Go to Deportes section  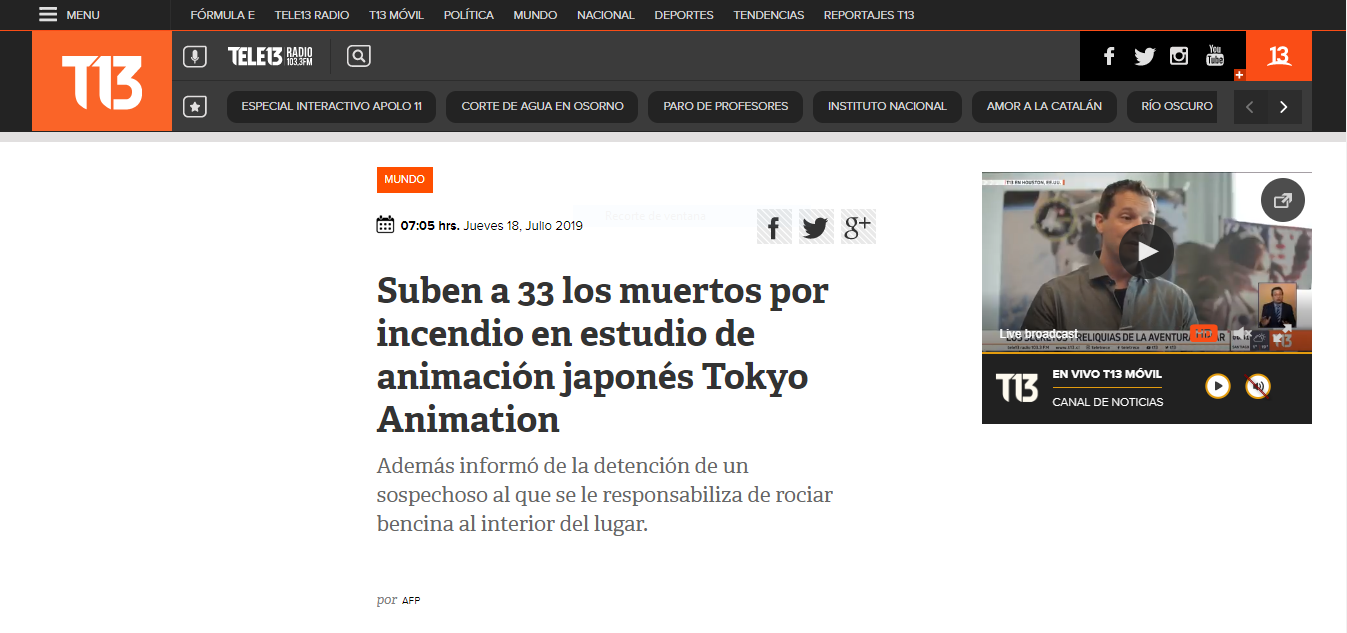pos(684,15)
